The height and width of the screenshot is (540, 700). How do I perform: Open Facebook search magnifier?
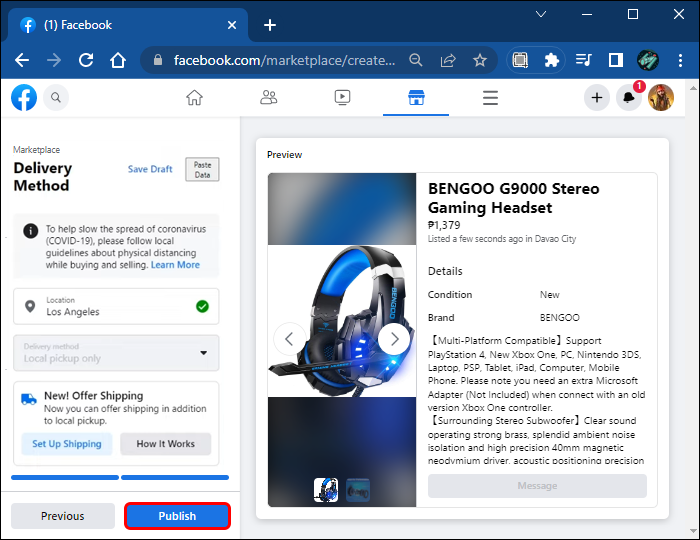click(x=56, y=98)
